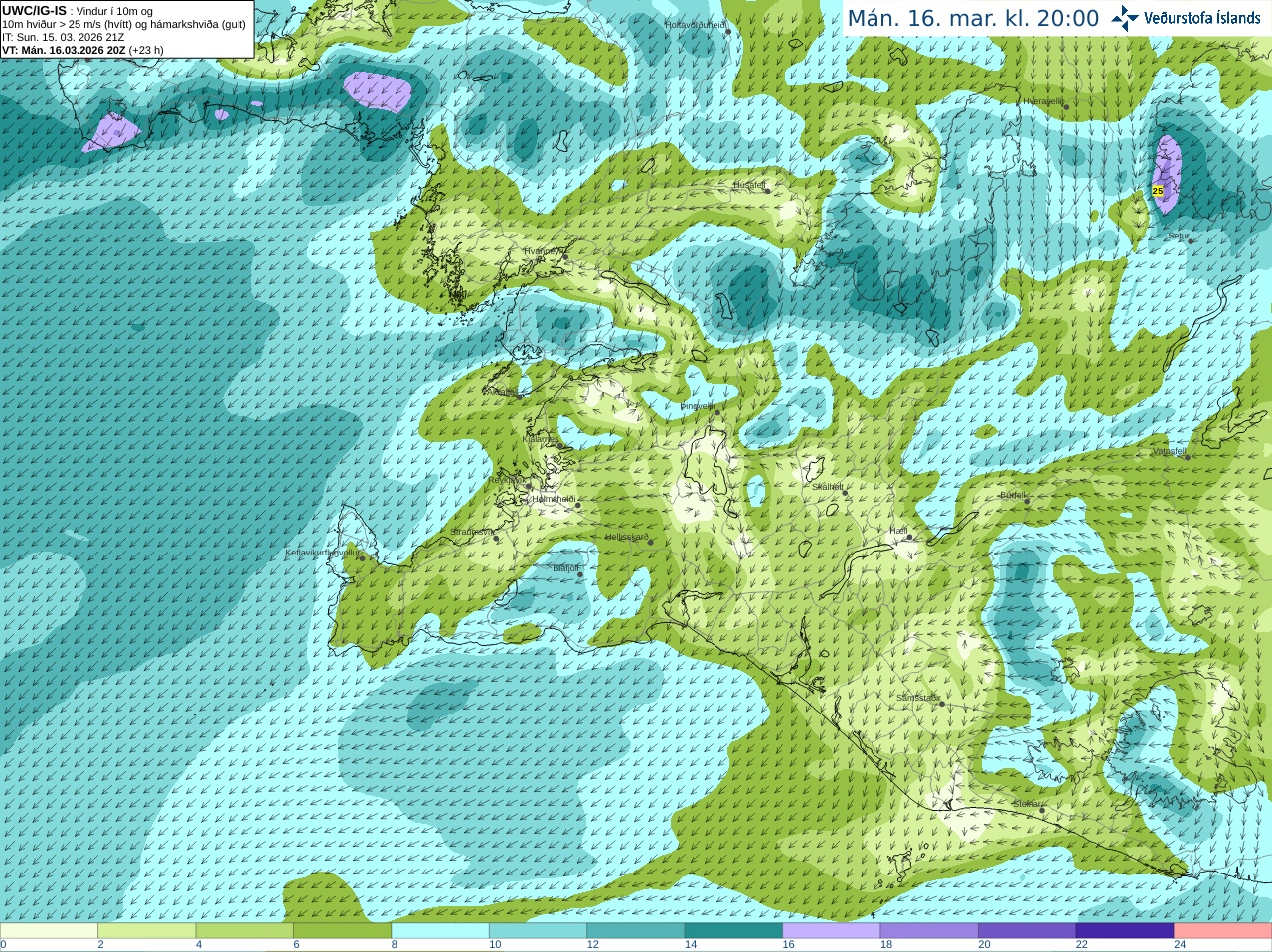The image size is (1272, 952).
Task: Click the Búrfell station label
Action: (x=1013, y=495)
